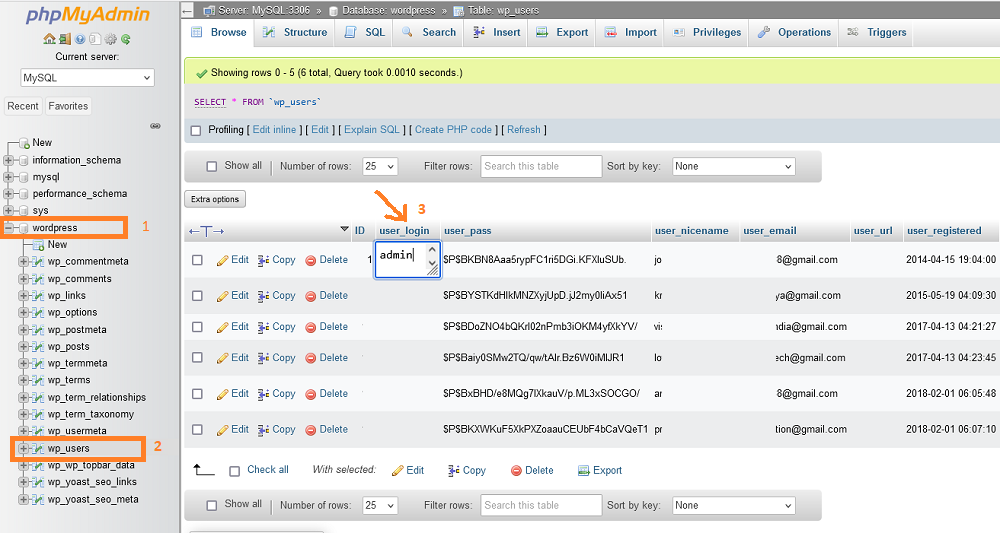Check the row registered 2014-04-15 19:04:00
The height and width of the screenshot is (533, 1000).
coord(198,260)
